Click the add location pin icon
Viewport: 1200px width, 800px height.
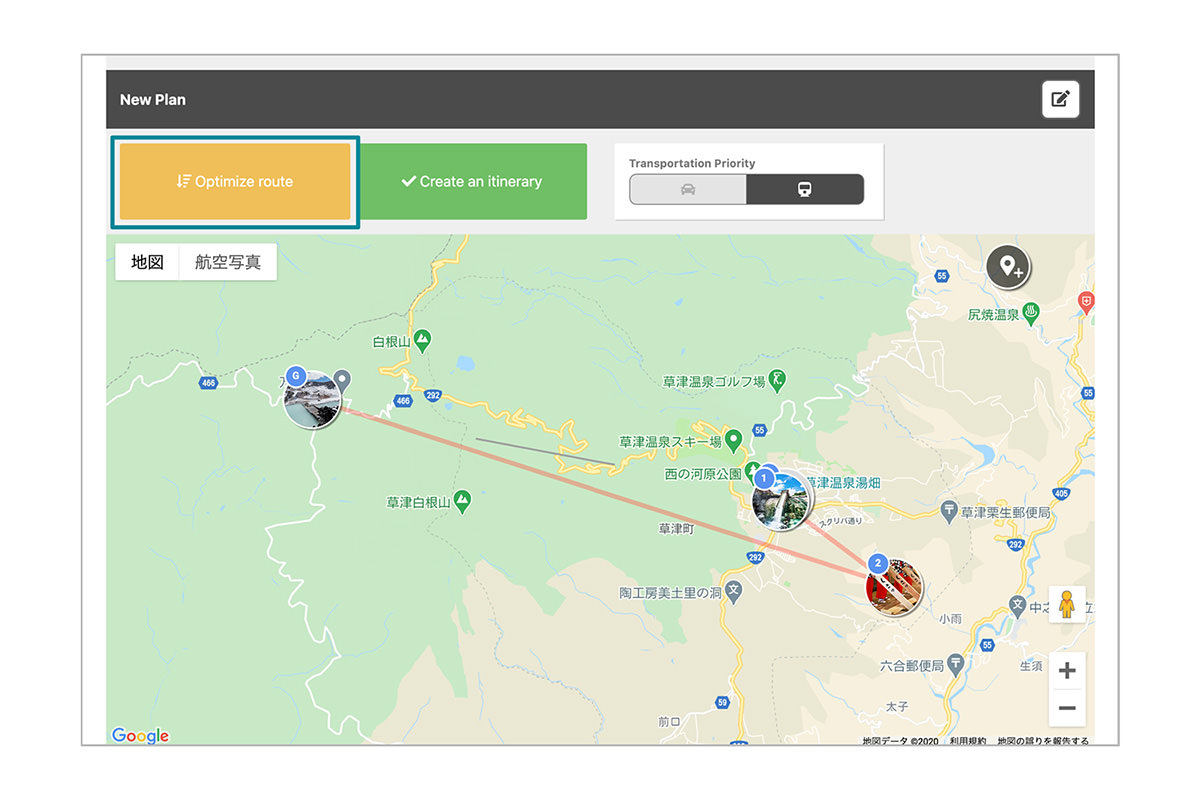click(1008, 268)
